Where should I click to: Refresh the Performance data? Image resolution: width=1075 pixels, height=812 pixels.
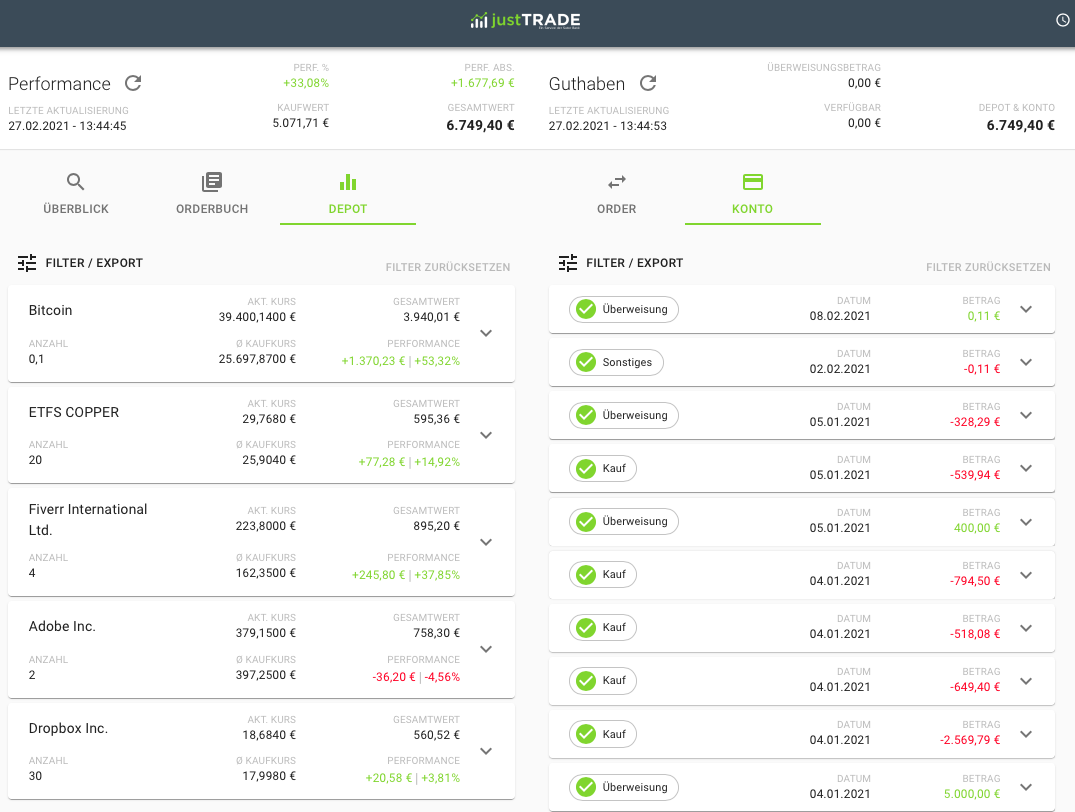point(133,83)
